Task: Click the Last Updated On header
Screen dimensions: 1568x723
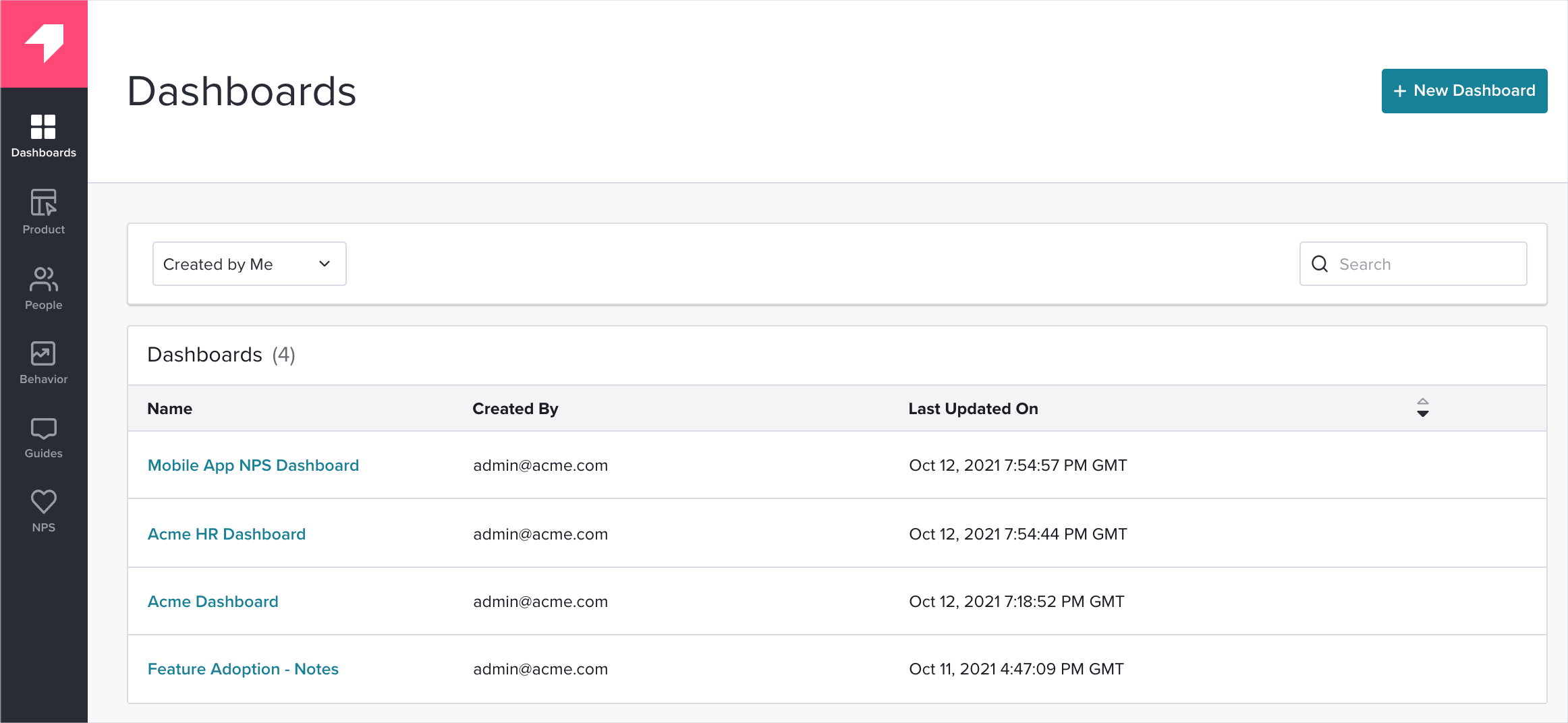Action: click(x=973, y=409)
